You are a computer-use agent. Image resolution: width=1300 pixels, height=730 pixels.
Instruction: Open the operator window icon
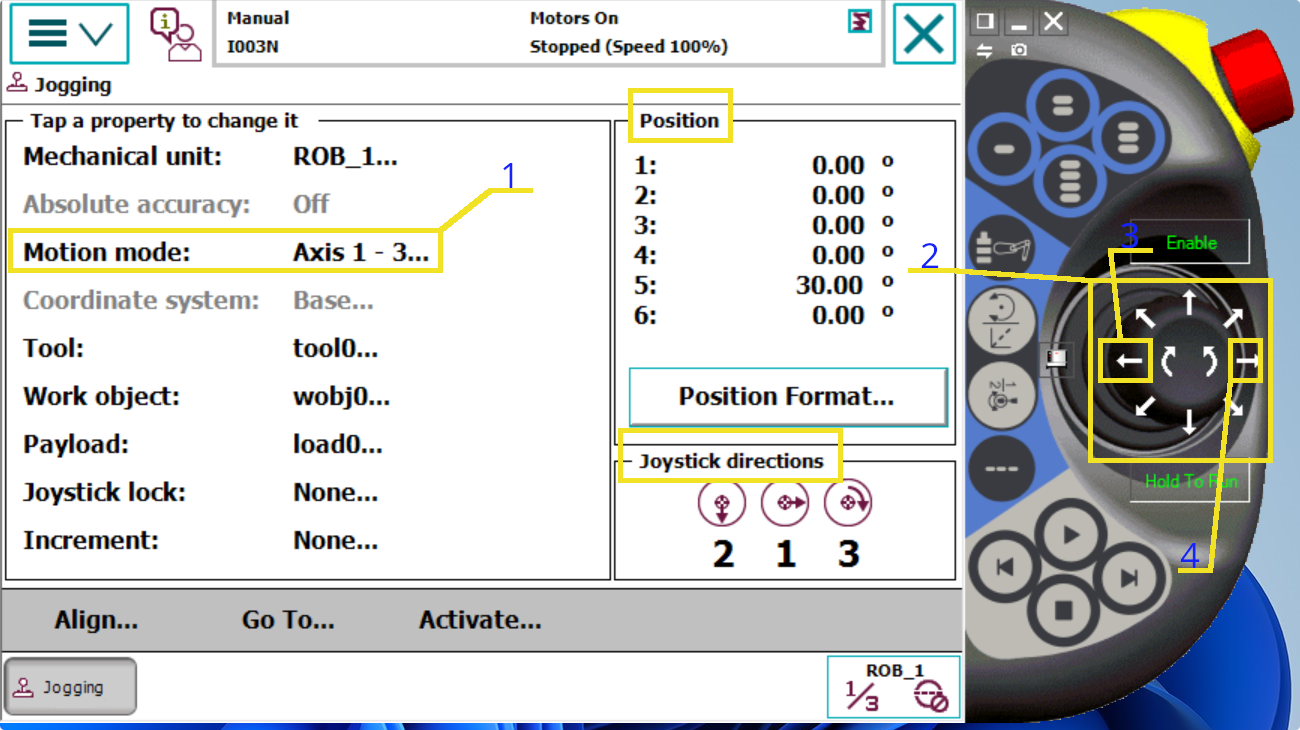click(x=175, y=34)
